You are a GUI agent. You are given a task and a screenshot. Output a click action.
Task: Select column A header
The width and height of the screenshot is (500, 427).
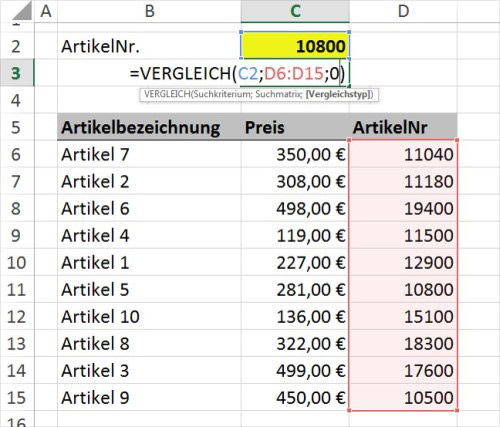click(46, 11)
